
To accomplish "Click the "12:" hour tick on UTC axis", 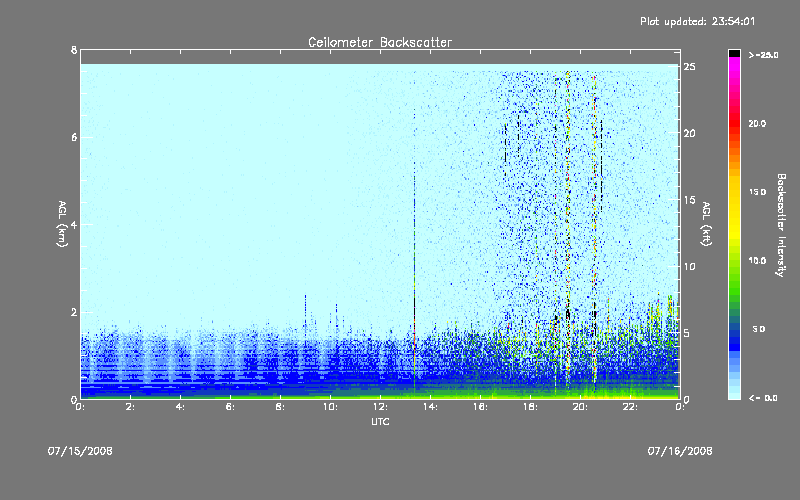I will point(380,407).
